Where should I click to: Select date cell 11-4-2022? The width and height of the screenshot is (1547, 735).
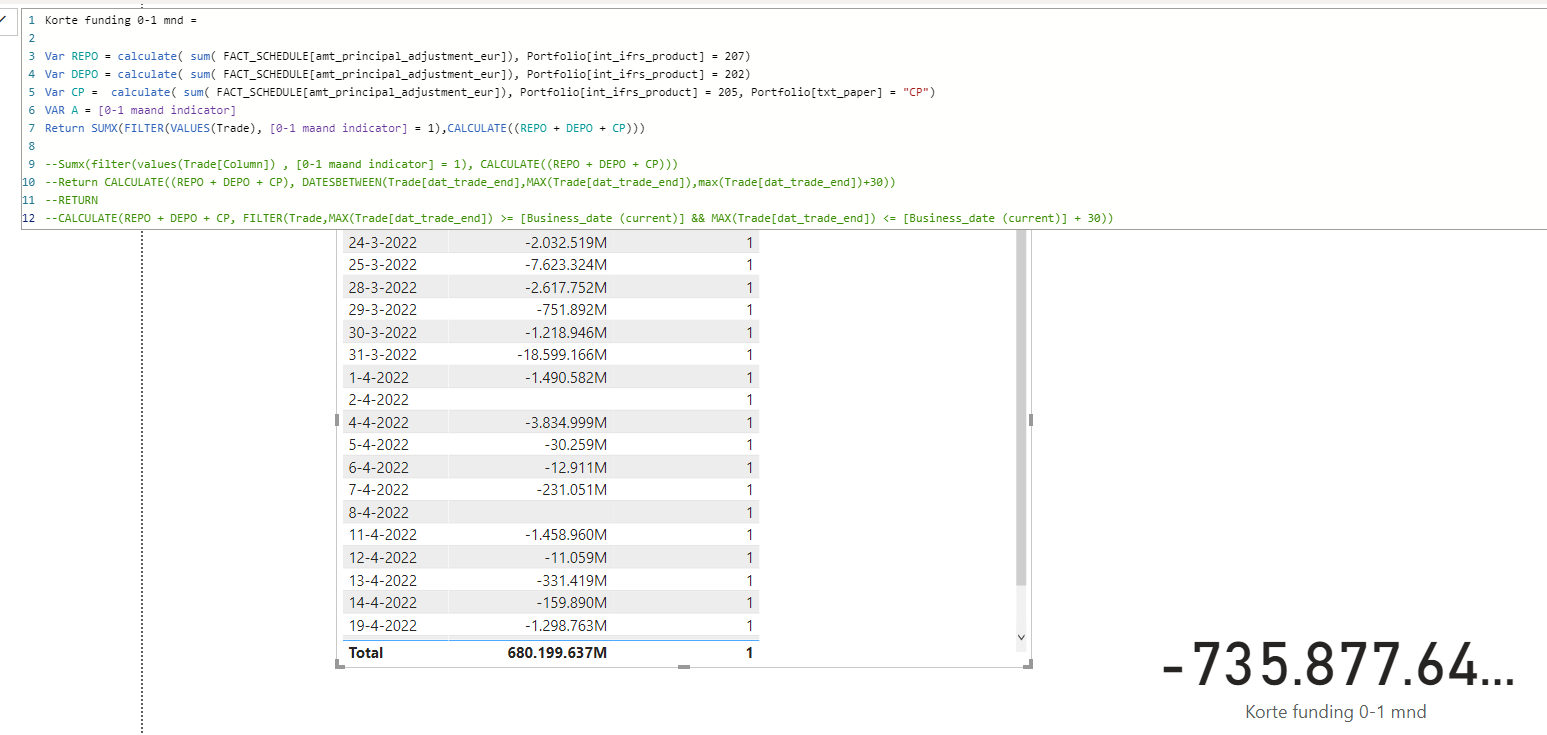point(383,535)
